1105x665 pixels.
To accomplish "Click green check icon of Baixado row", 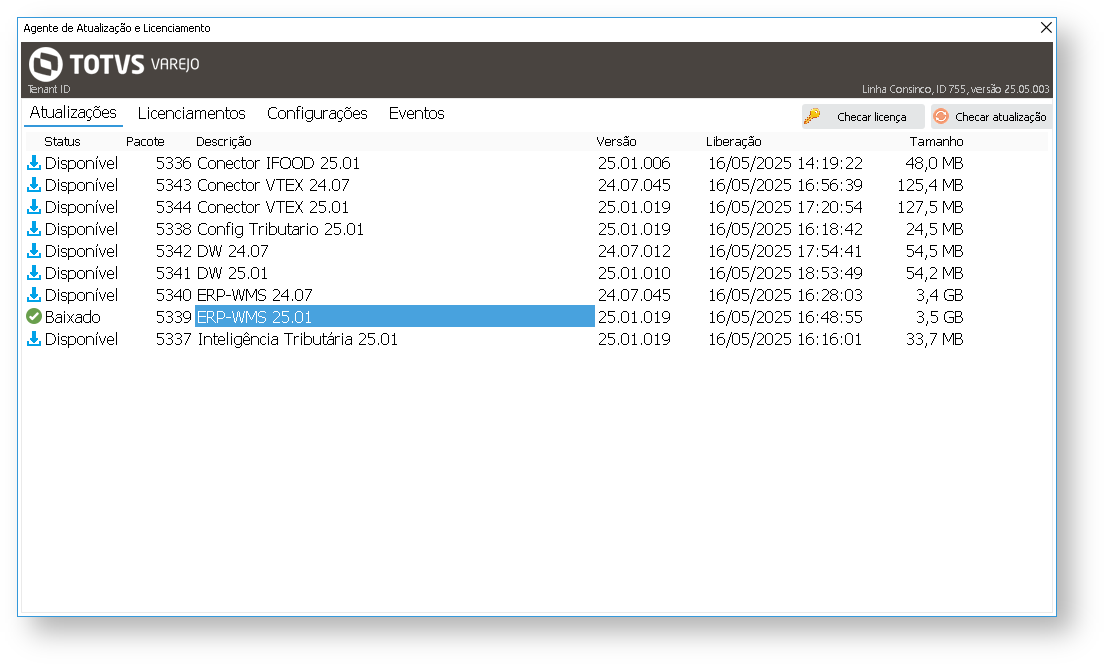I will pyautogui.click(x=33, y=317).
